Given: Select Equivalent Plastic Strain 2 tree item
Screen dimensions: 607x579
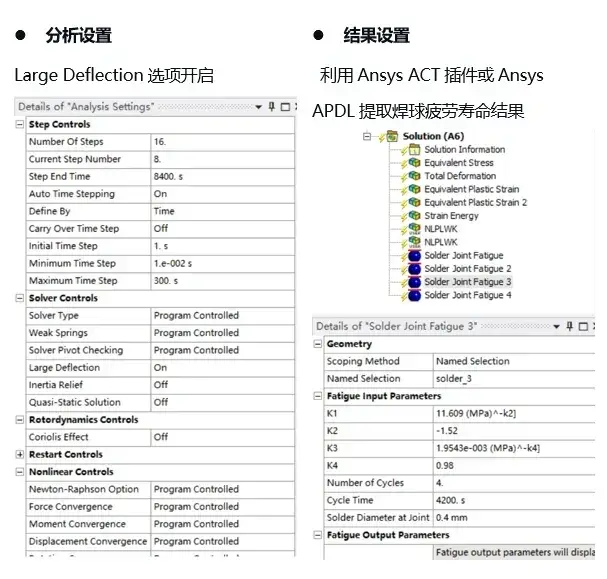Looking at the screenshot, I should pyautogui.click(x=475, y=202).
